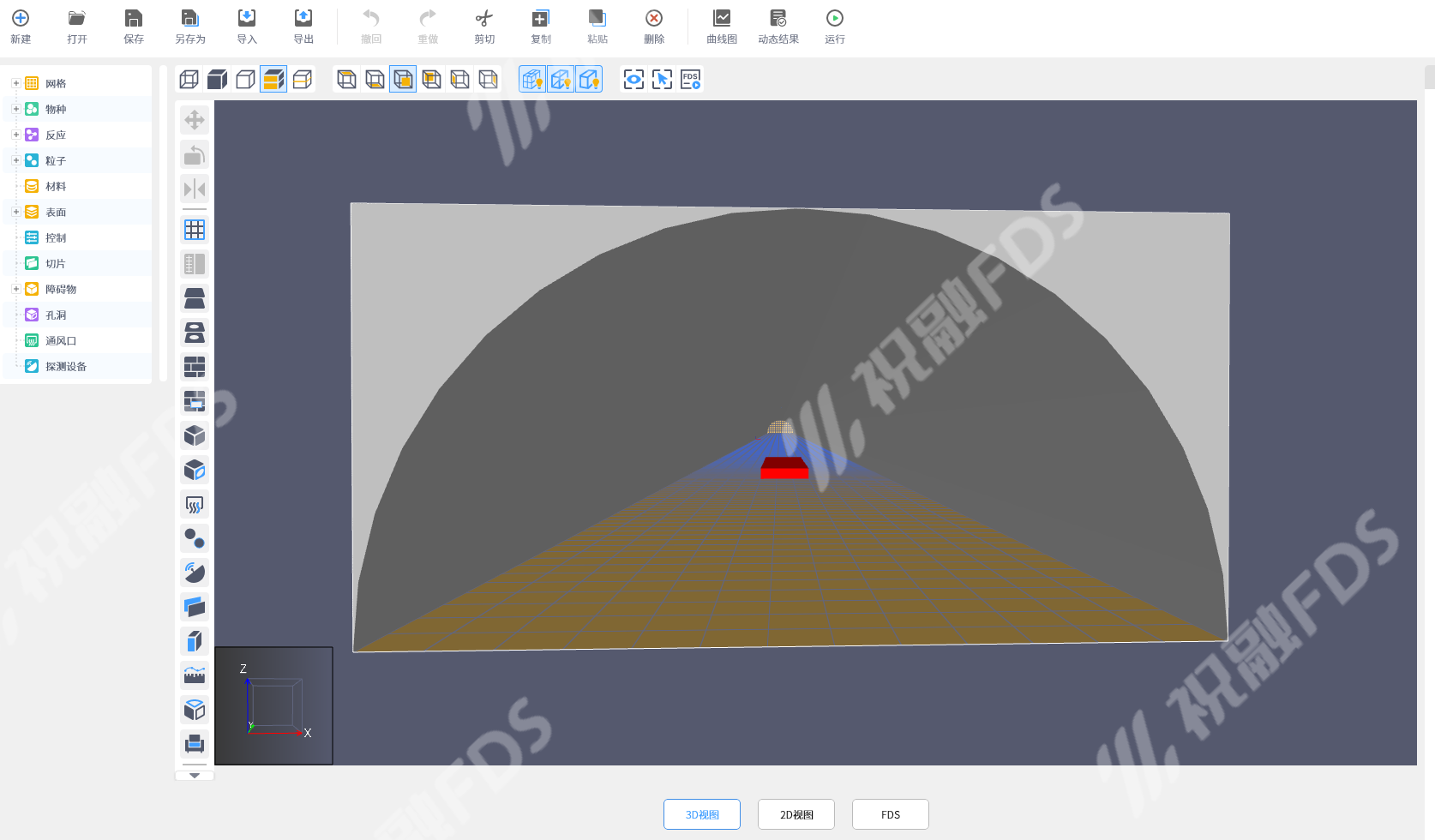Expand the 反应 tree node
The height and width of the screenshot is (840, 1435).
point(15,135)
